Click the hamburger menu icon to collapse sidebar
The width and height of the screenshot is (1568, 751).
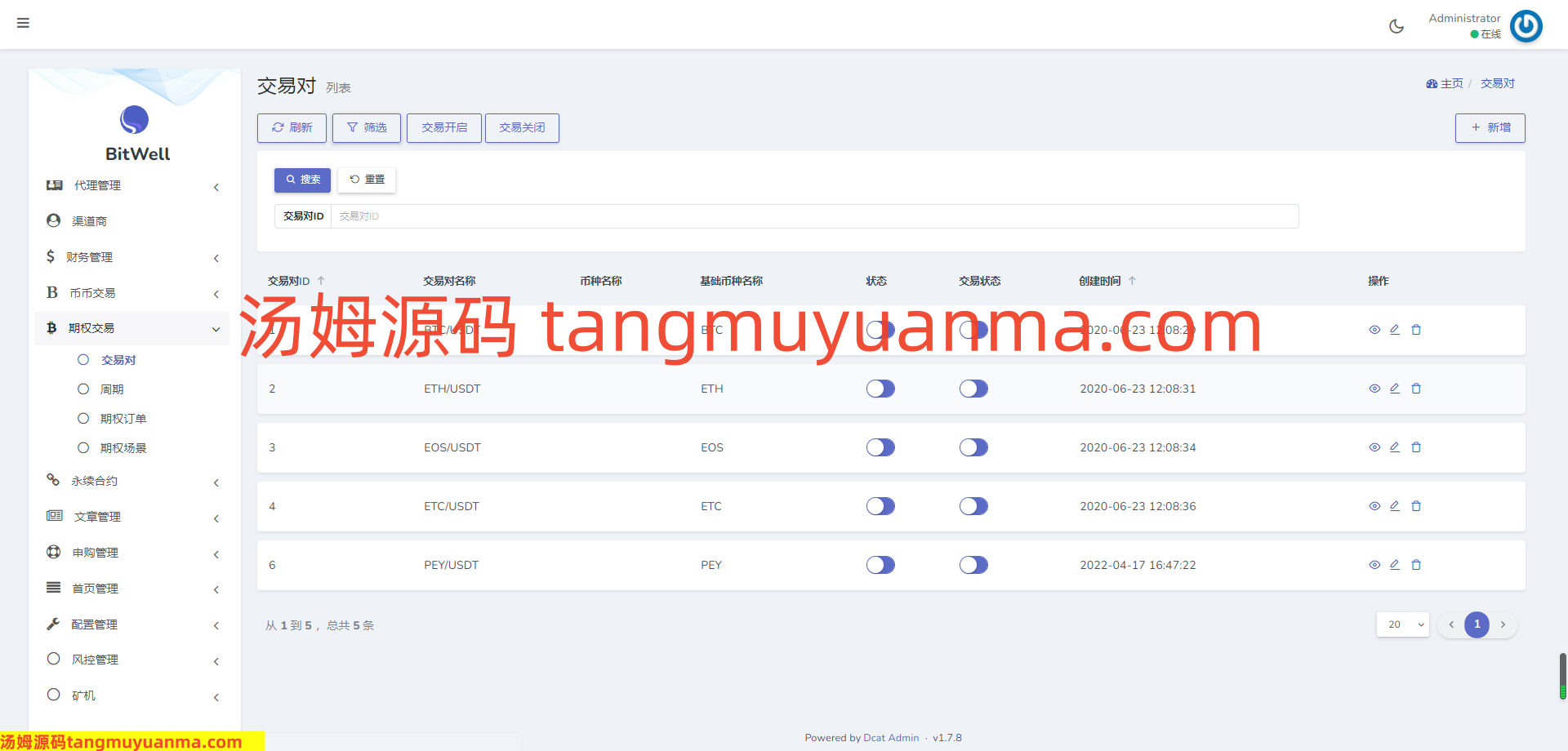tap(23, 23)
